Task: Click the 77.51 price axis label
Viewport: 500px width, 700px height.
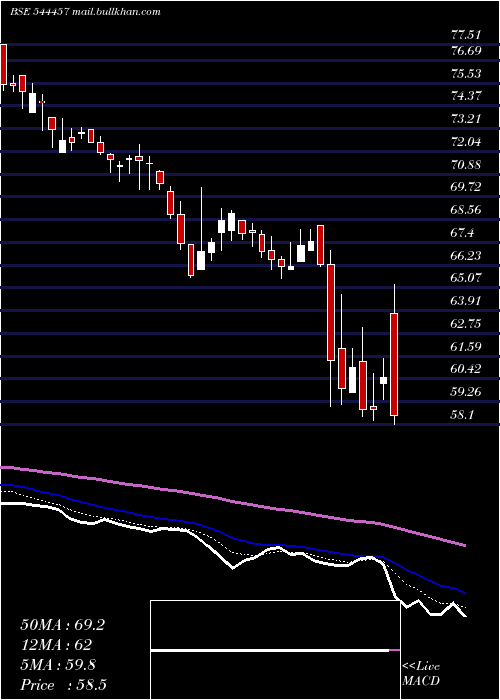Action: [466, 35]
